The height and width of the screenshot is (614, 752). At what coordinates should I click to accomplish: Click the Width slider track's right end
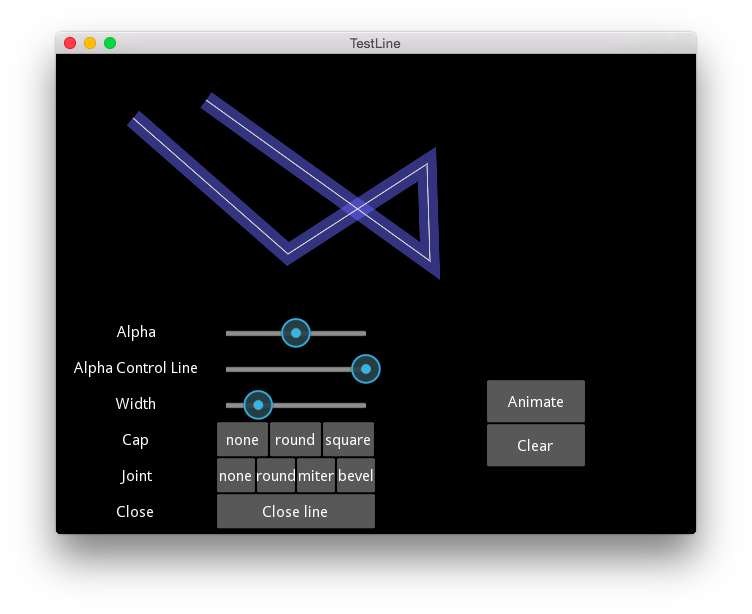(363, 405)
